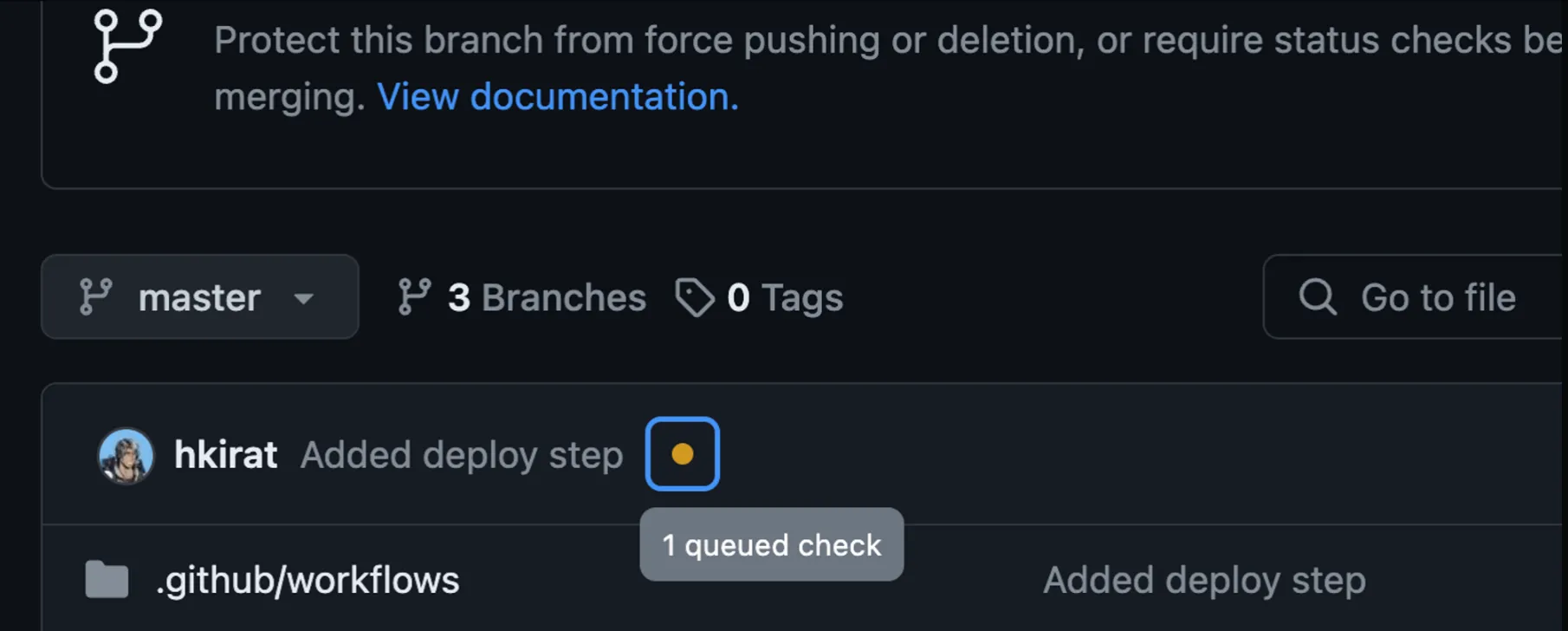
Task: Open the .github/workflows folder
Action: tap(308, 580)
